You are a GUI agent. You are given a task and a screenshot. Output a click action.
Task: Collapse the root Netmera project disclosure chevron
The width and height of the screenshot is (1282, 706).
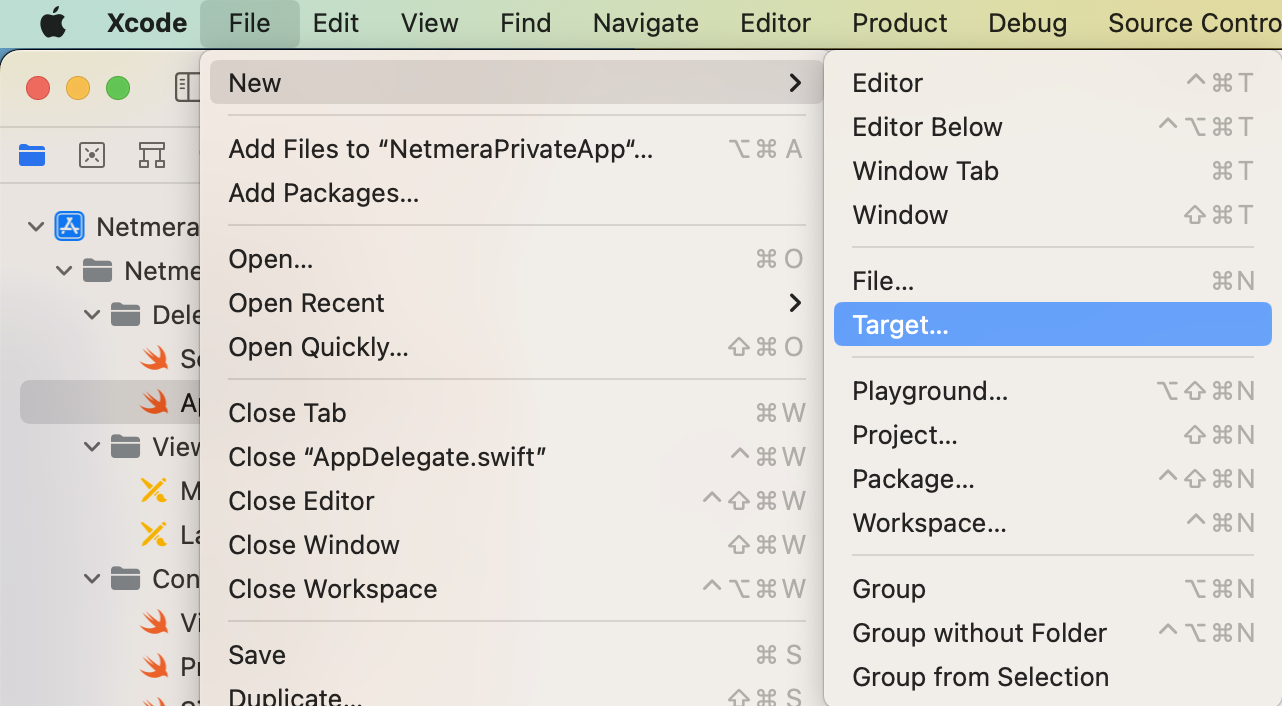pos(36,227)
